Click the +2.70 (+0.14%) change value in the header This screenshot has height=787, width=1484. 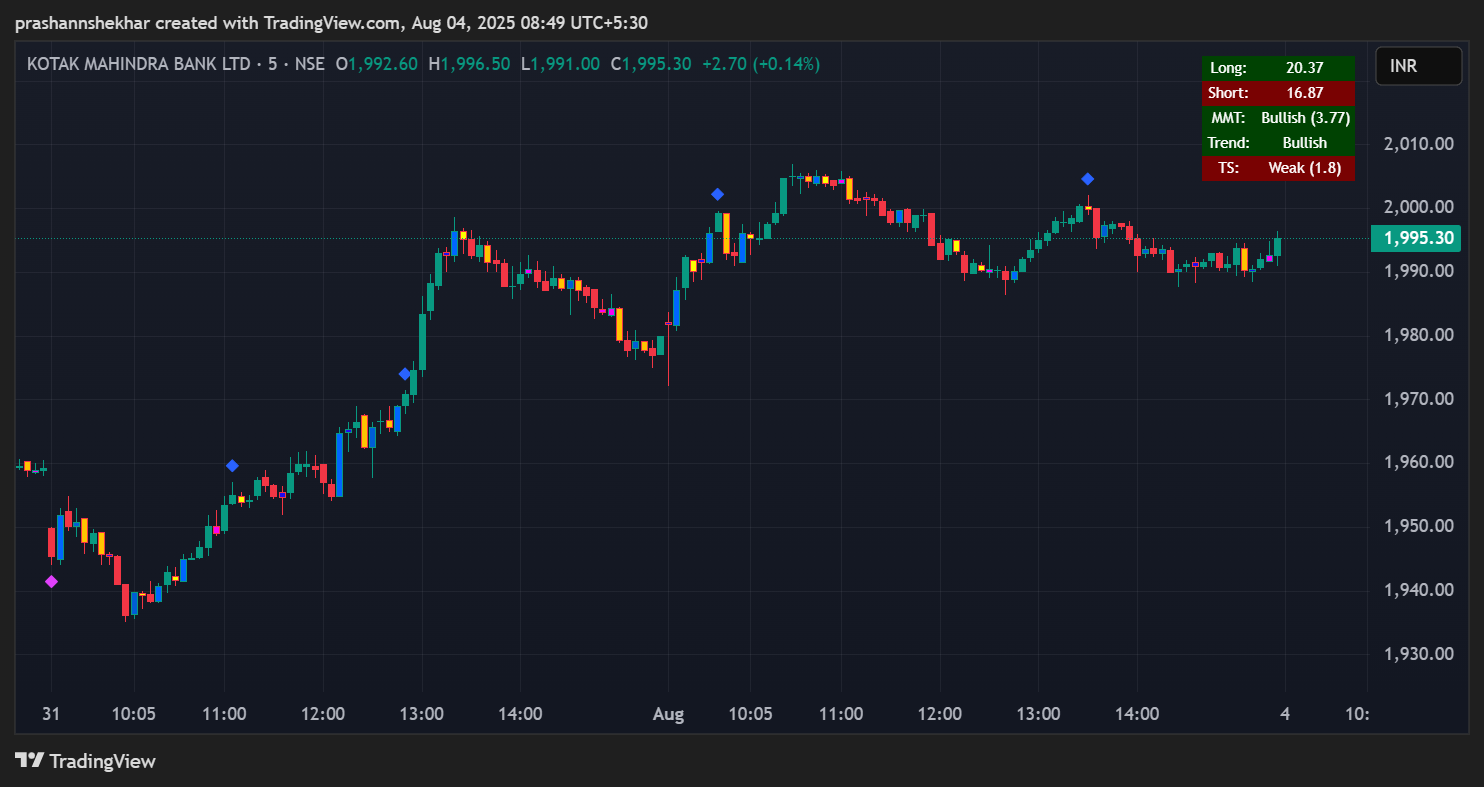tap(760, 64)
